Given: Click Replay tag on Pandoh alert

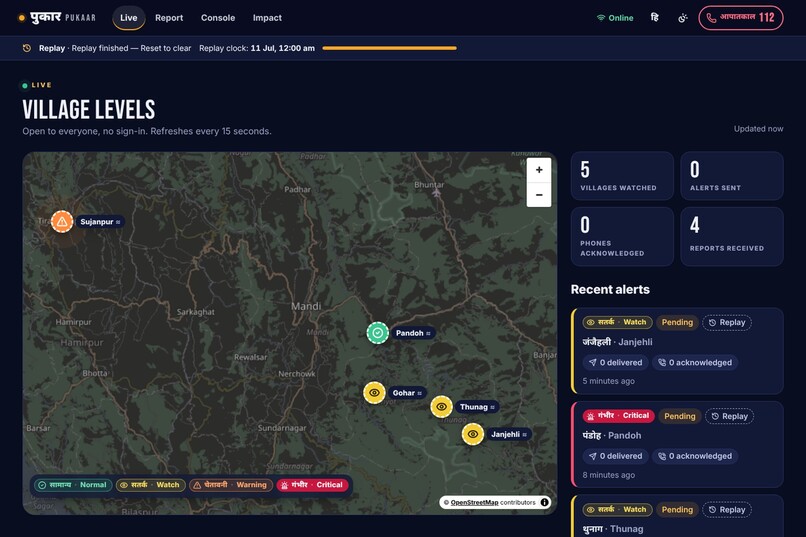Looking at the screenshot, I should 729,416.
